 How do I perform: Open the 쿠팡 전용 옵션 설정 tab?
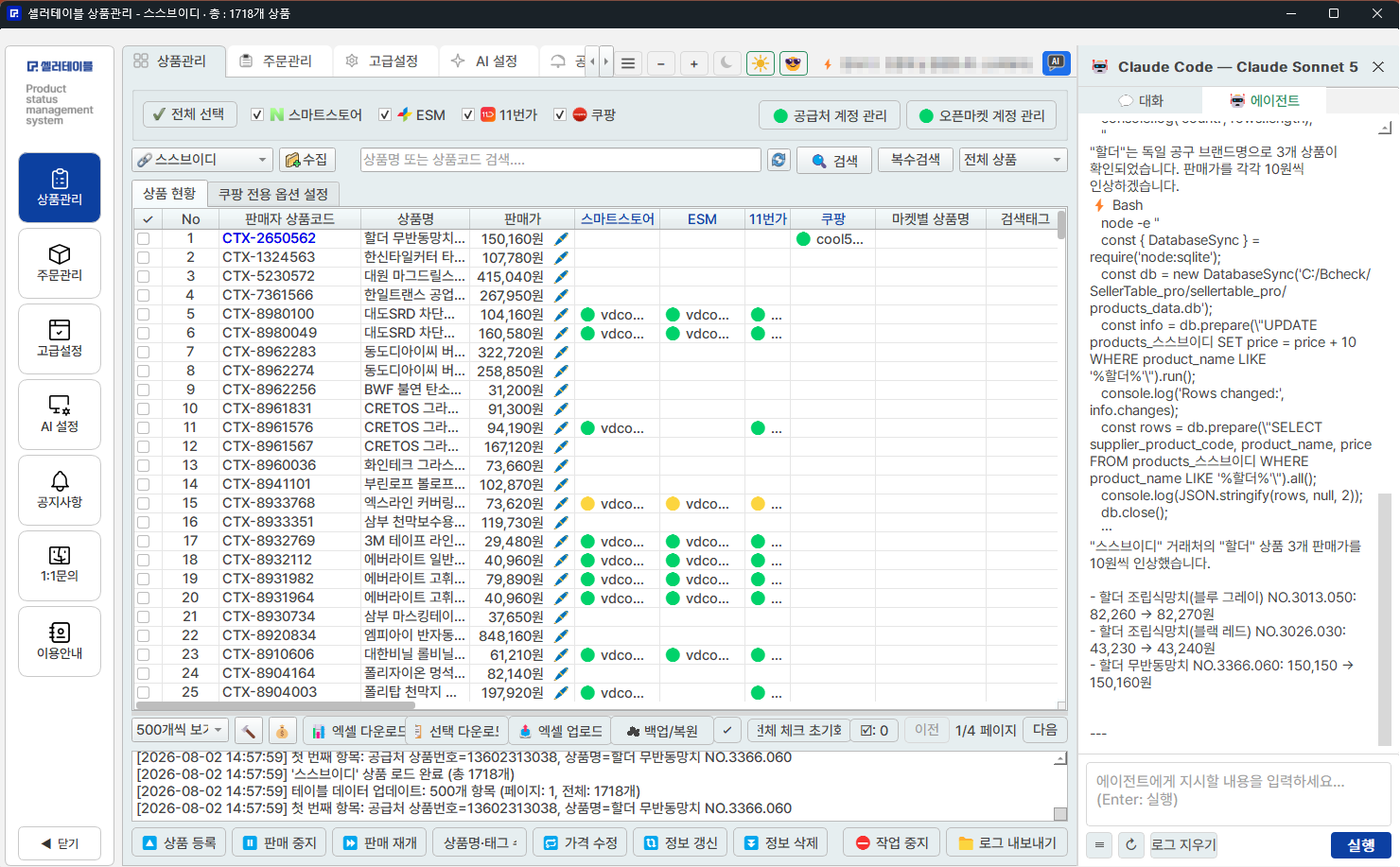point(272,194)
